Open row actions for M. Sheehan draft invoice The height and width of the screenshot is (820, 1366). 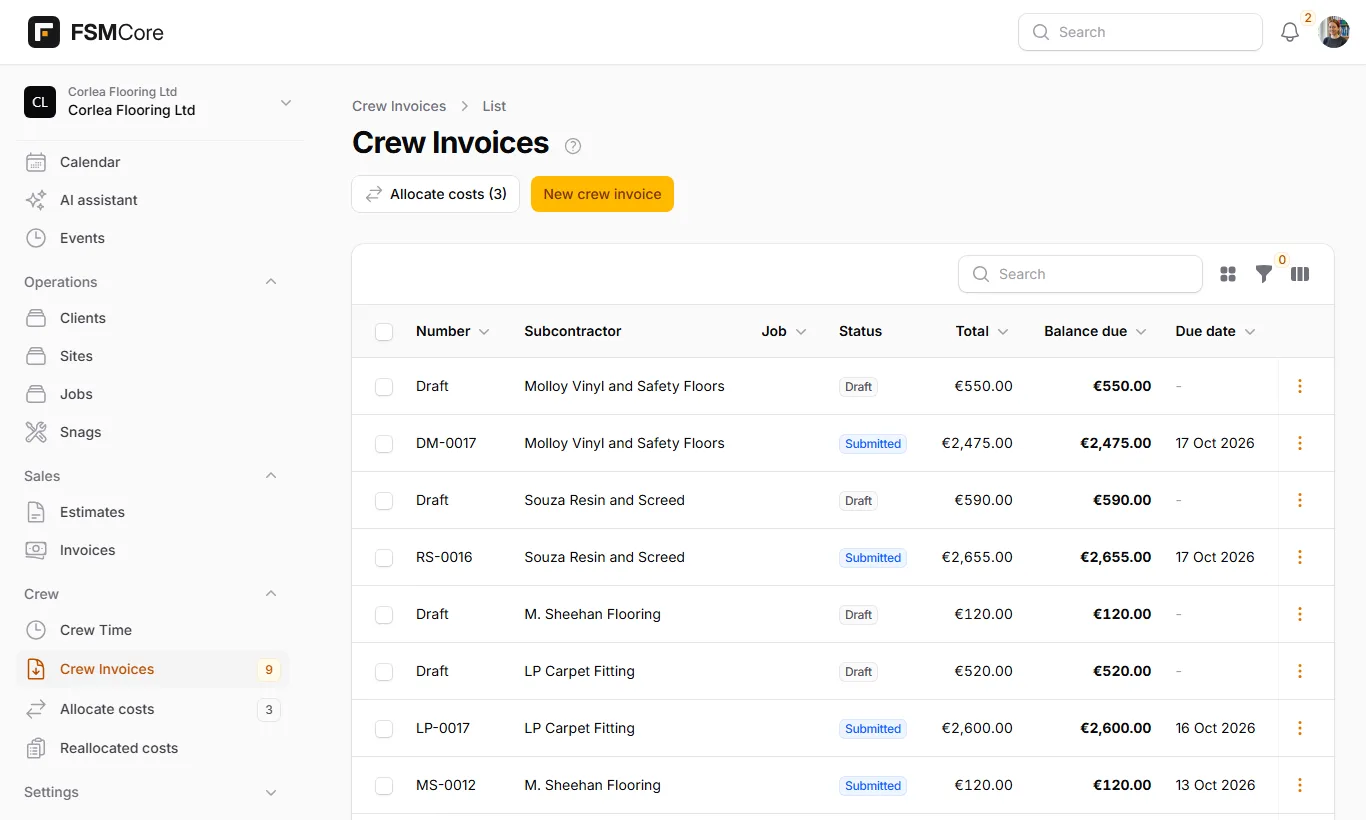[1300, 614]
